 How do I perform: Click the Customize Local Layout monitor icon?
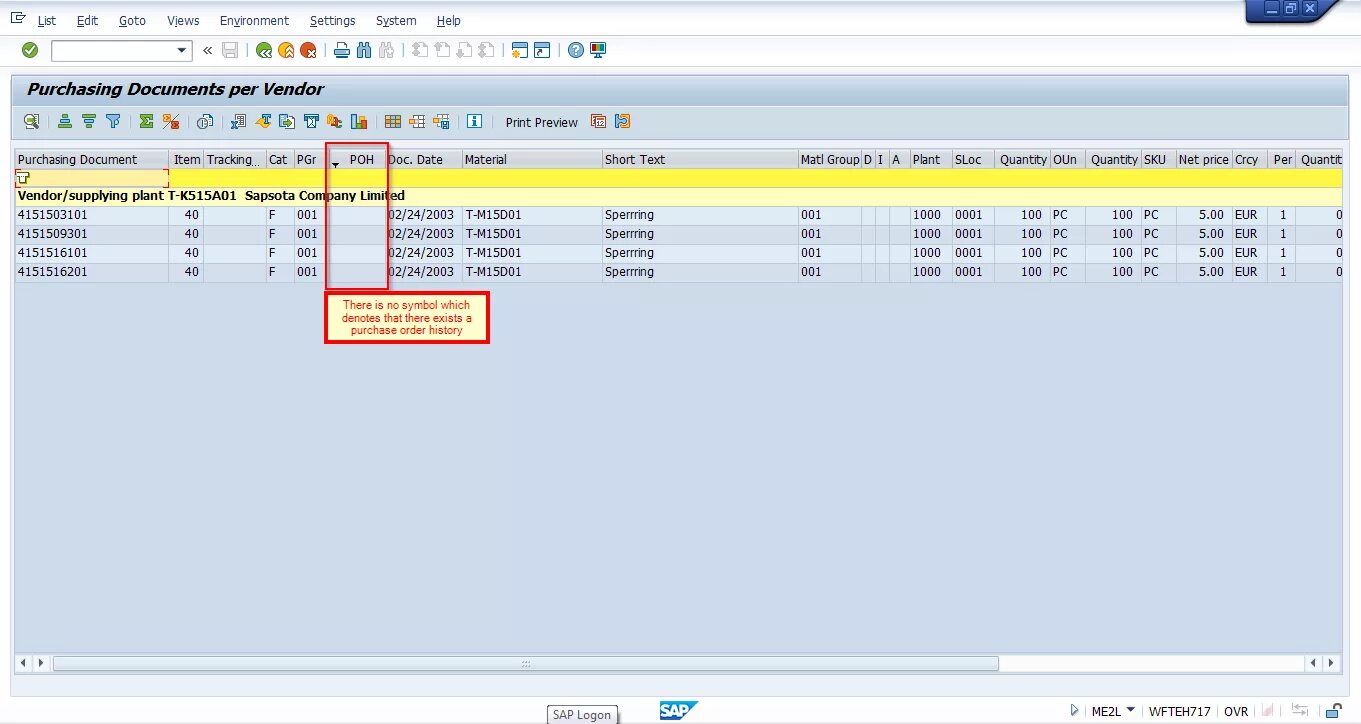click(598, 50)
